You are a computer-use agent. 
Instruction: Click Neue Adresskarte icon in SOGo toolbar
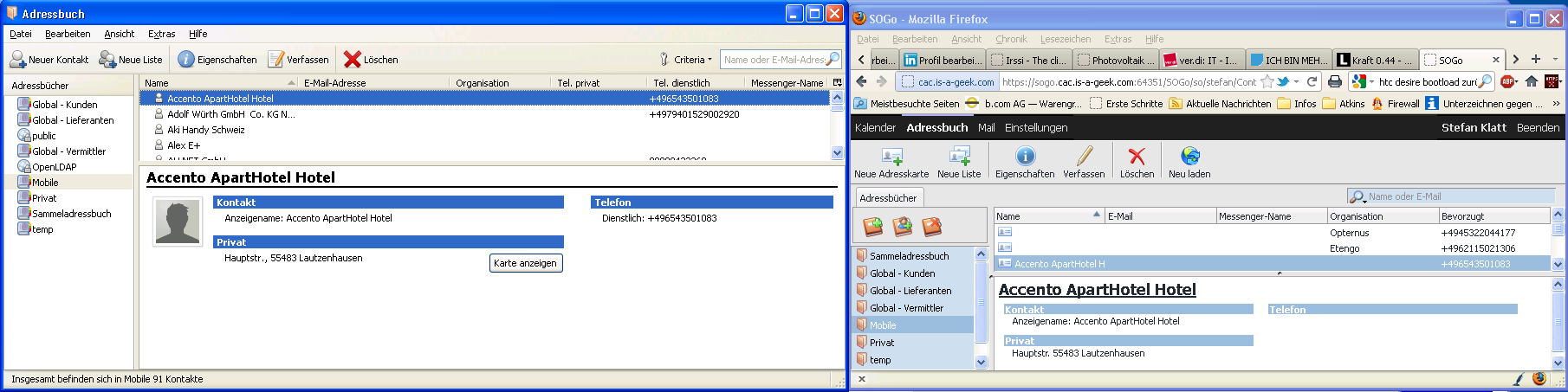(x=891, y=157)
